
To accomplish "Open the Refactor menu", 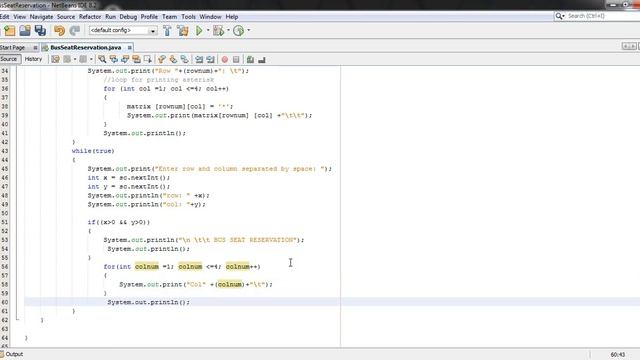I will click(90, 17).
